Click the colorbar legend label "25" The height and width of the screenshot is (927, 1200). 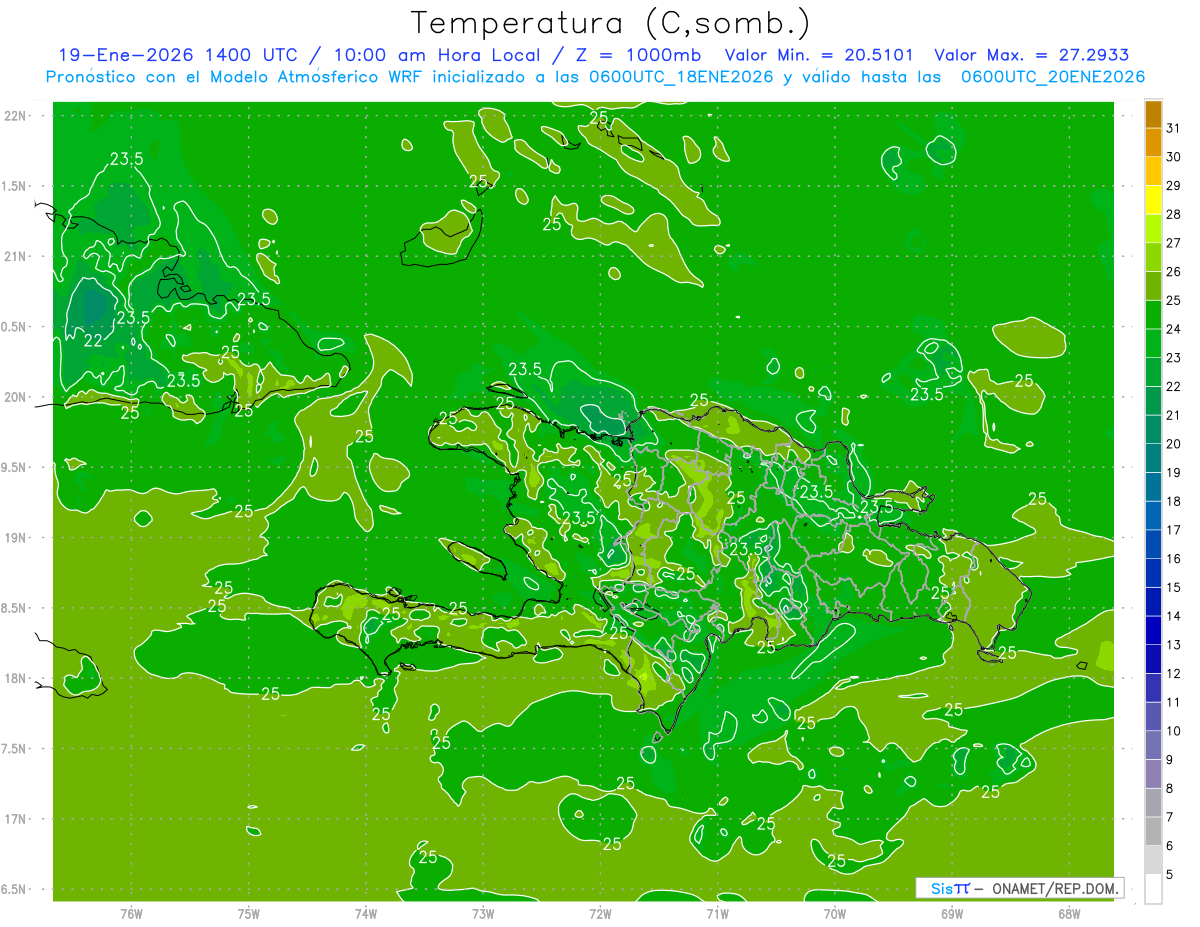1174,300
